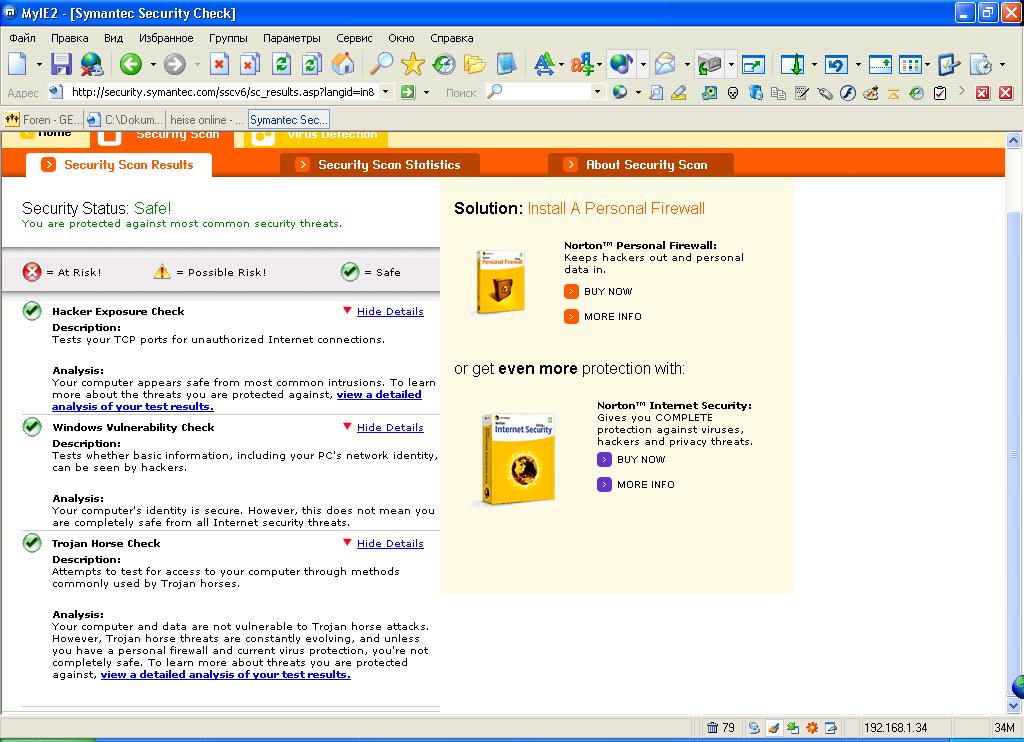Screen dimensions: 1024x742
Task: Click the yellow highlighter pen icon
Action: pyautogui.click(x=679, y=93)
